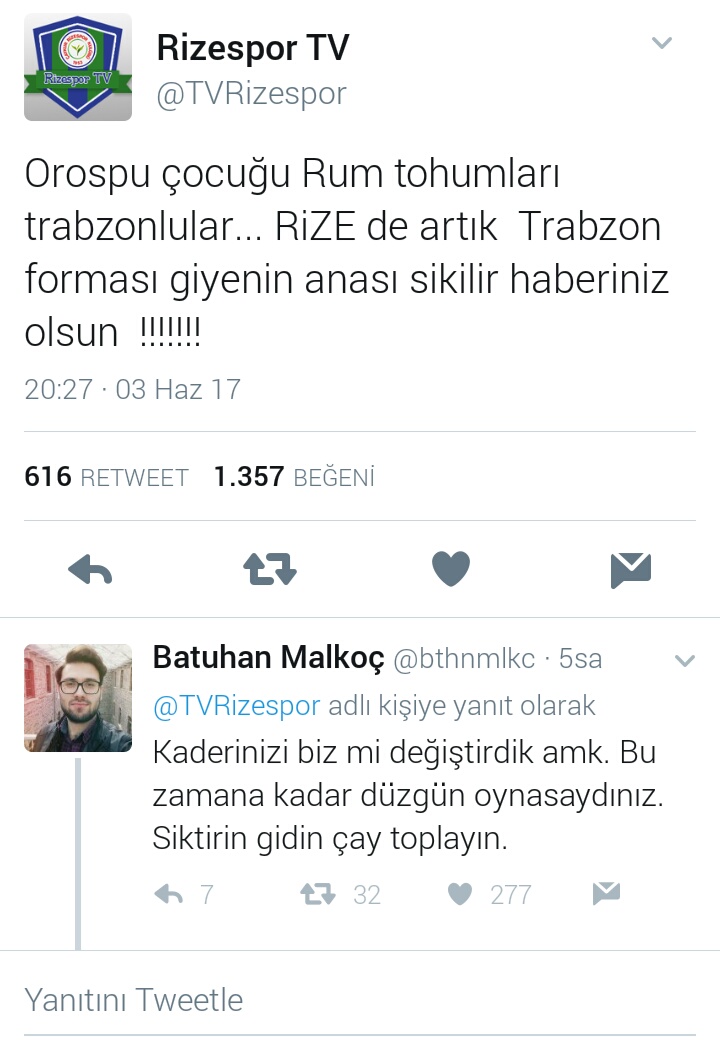Open the @TVRizespor handle under name
The image size is (720, 1046).
[252, 93]
